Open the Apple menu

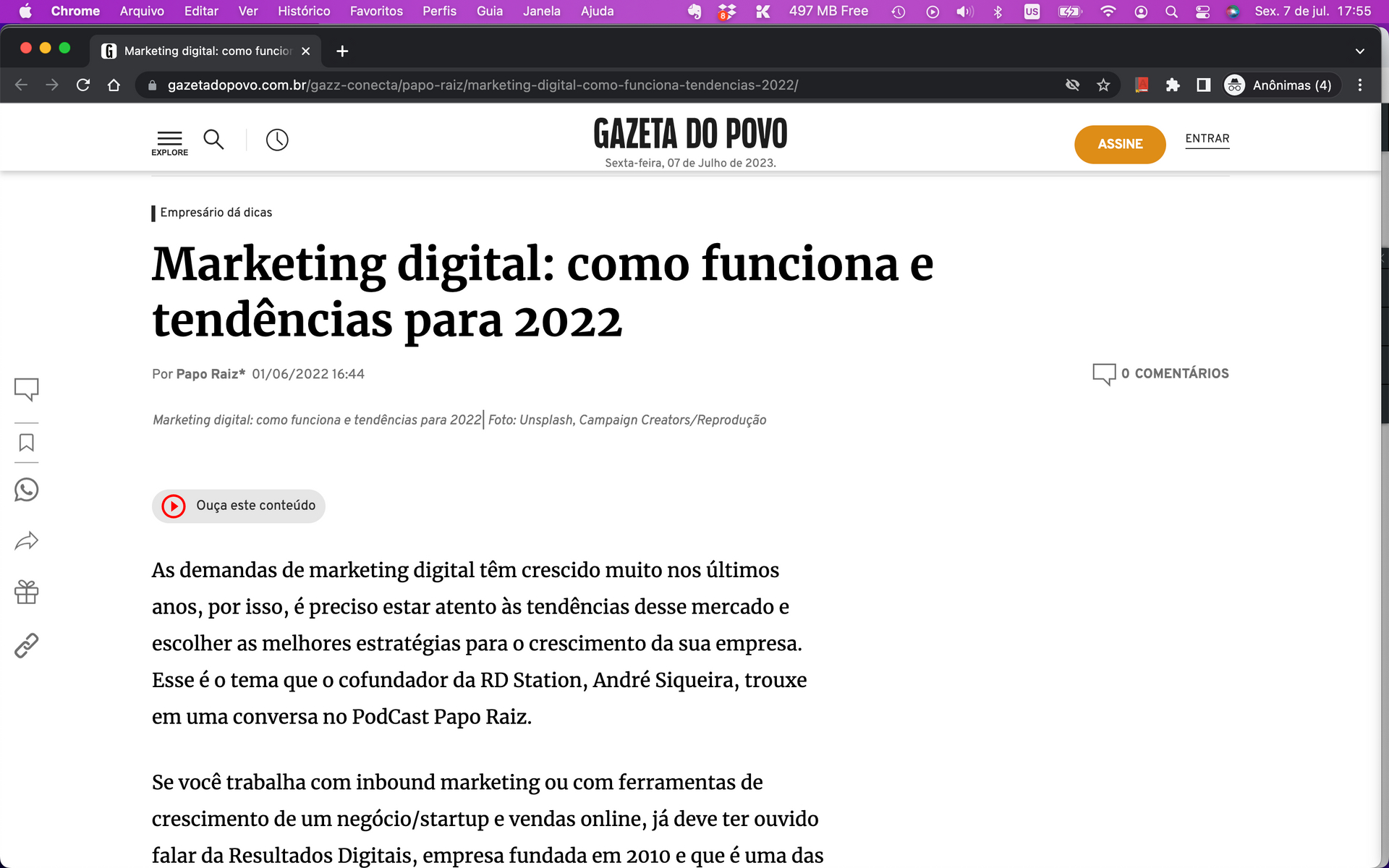coord(25,11)
